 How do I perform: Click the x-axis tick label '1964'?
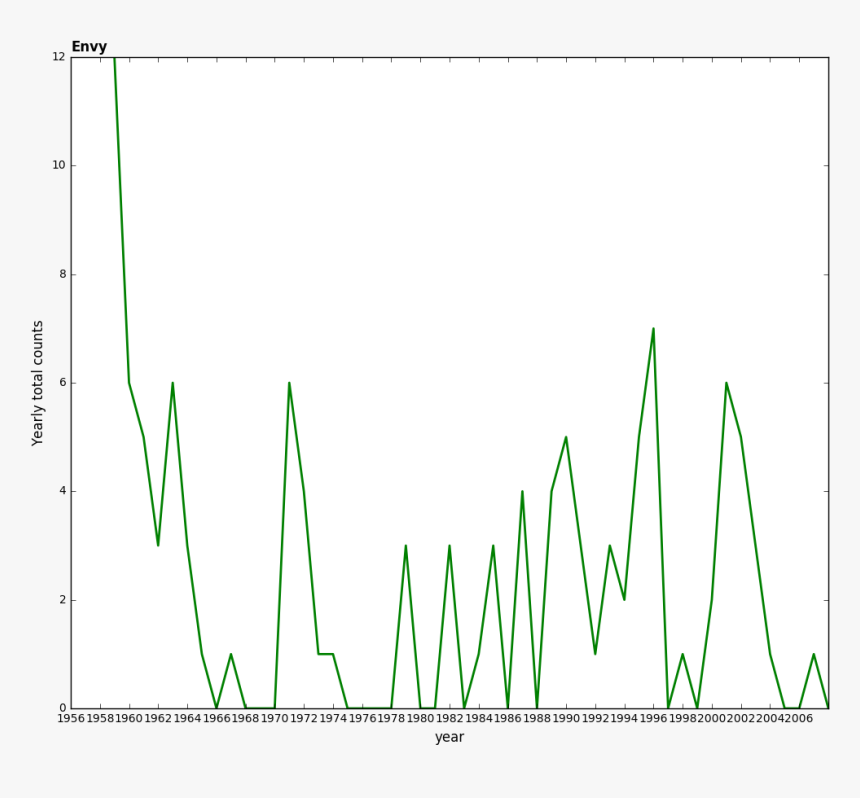pyautogui.click(x=188, y=718)
